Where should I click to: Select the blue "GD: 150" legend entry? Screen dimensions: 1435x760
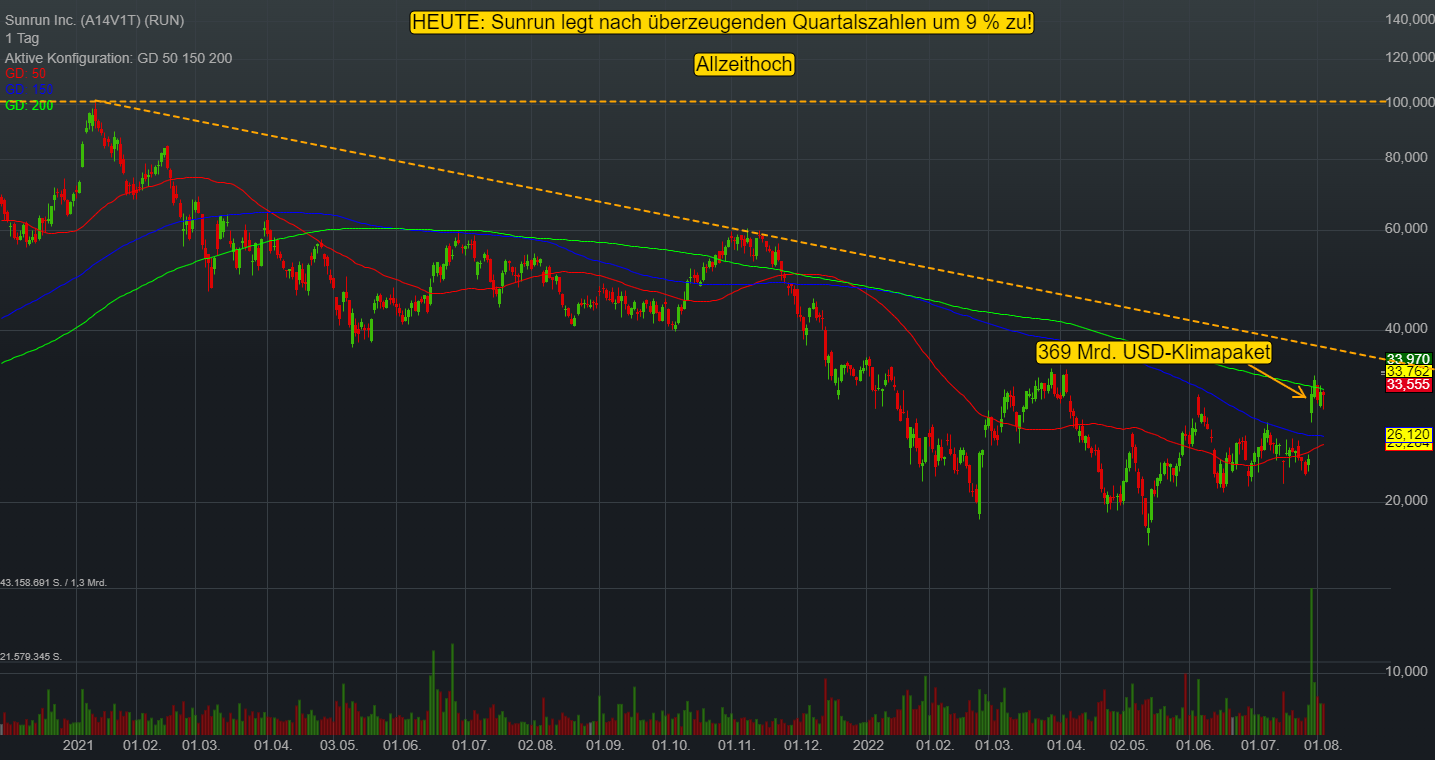[29, 90]
